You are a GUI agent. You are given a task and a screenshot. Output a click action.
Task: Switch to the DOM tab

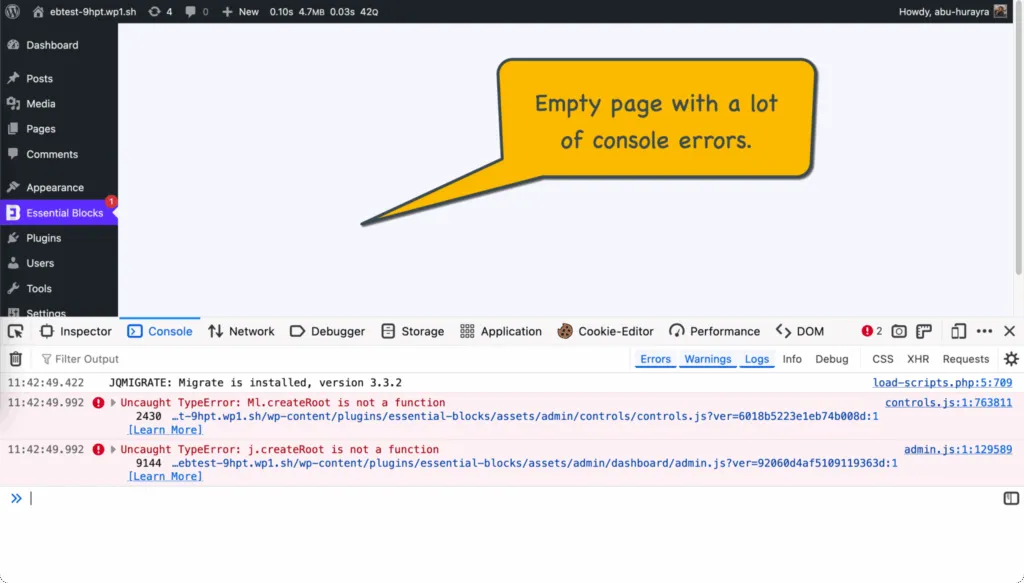tap(800, 332)
